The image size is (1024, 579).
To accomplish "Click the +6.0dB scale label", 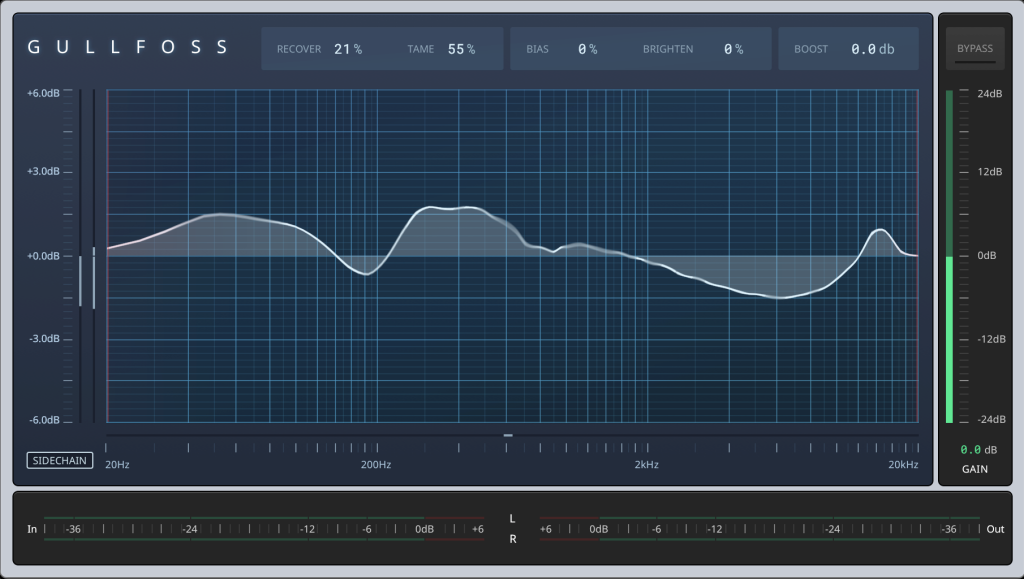I will coord(43,93).
